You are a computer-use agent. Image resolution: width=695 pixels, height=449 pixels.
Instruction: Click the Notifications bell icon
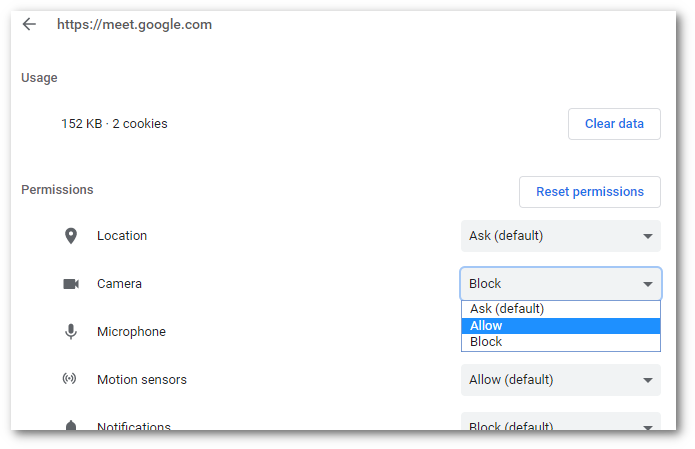[x=71, y=426]
